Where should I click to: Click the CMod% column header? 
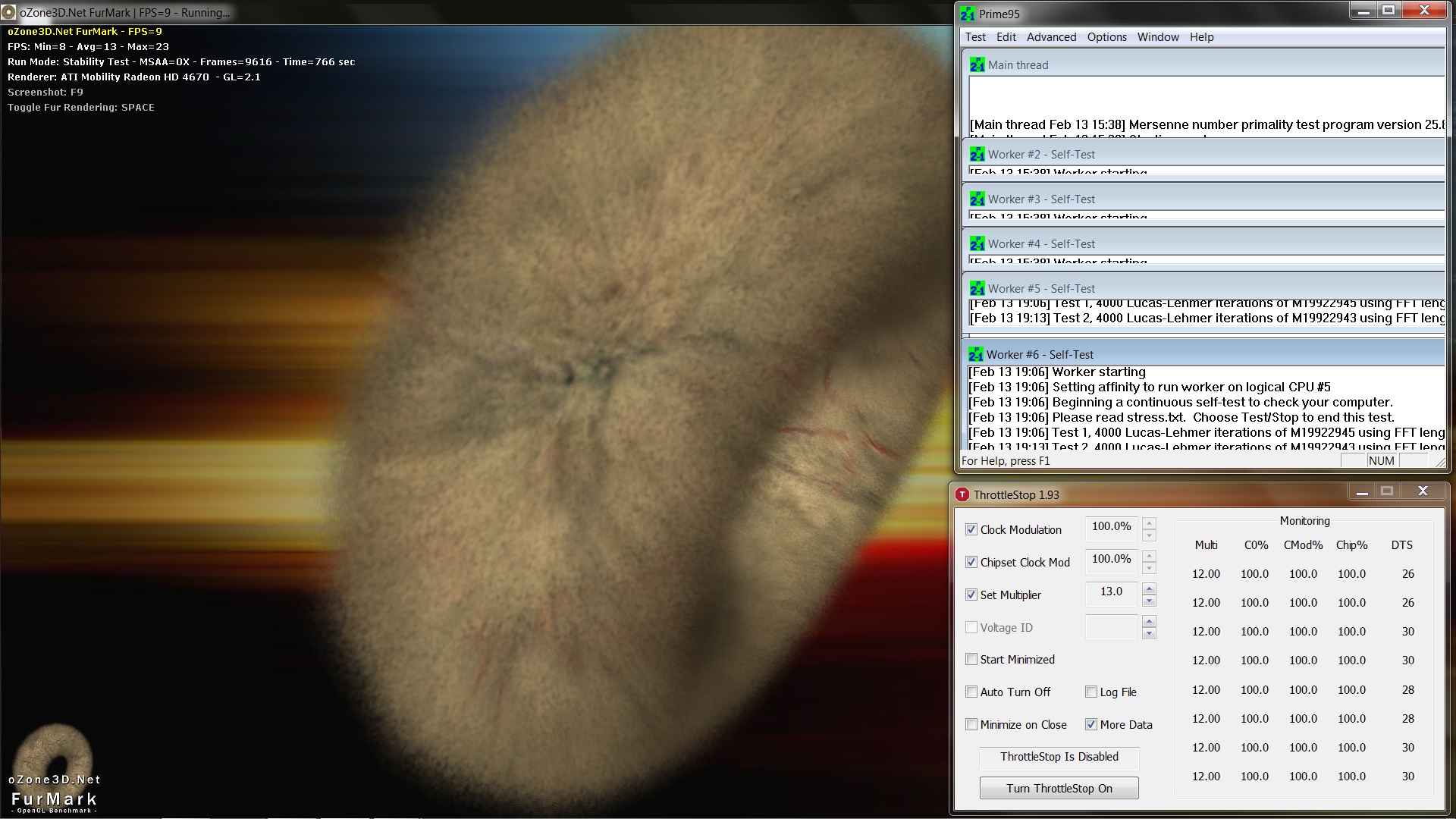[1303, 545]
